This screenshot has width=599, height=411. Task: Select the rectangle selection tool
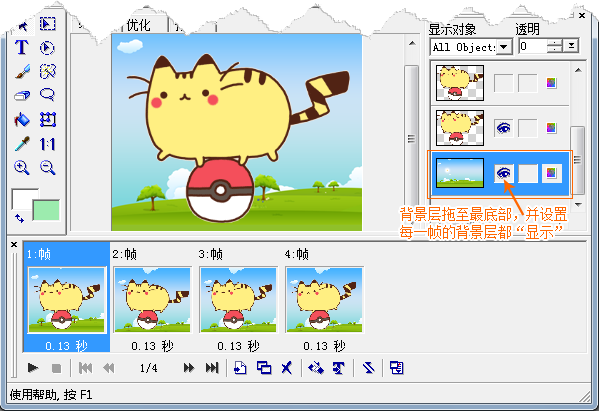click(47, 24)
